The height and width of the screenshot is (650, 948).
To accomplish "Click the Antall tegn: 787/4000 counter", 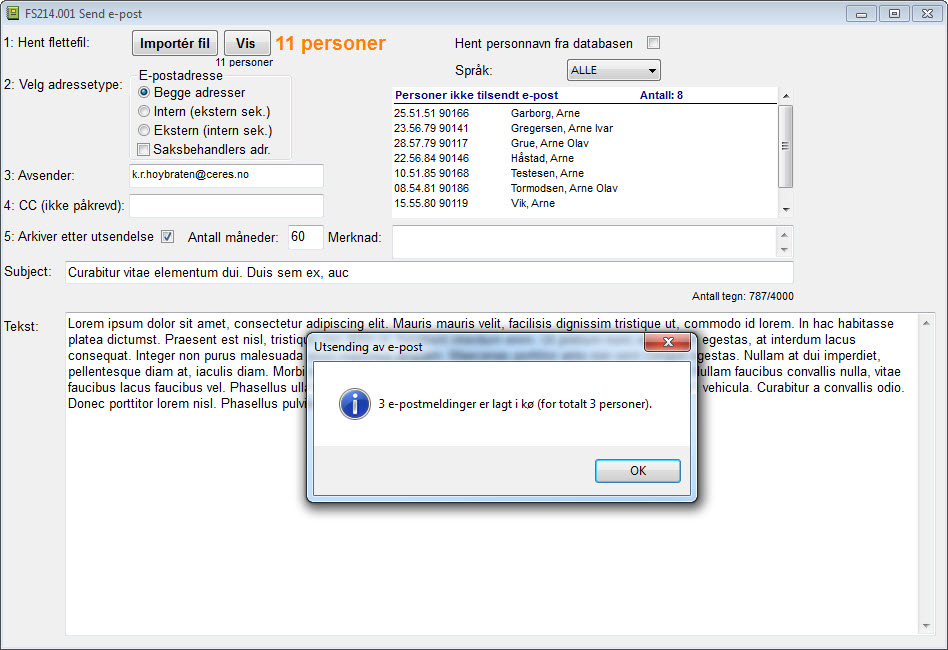I will click(x=742, y=296).
